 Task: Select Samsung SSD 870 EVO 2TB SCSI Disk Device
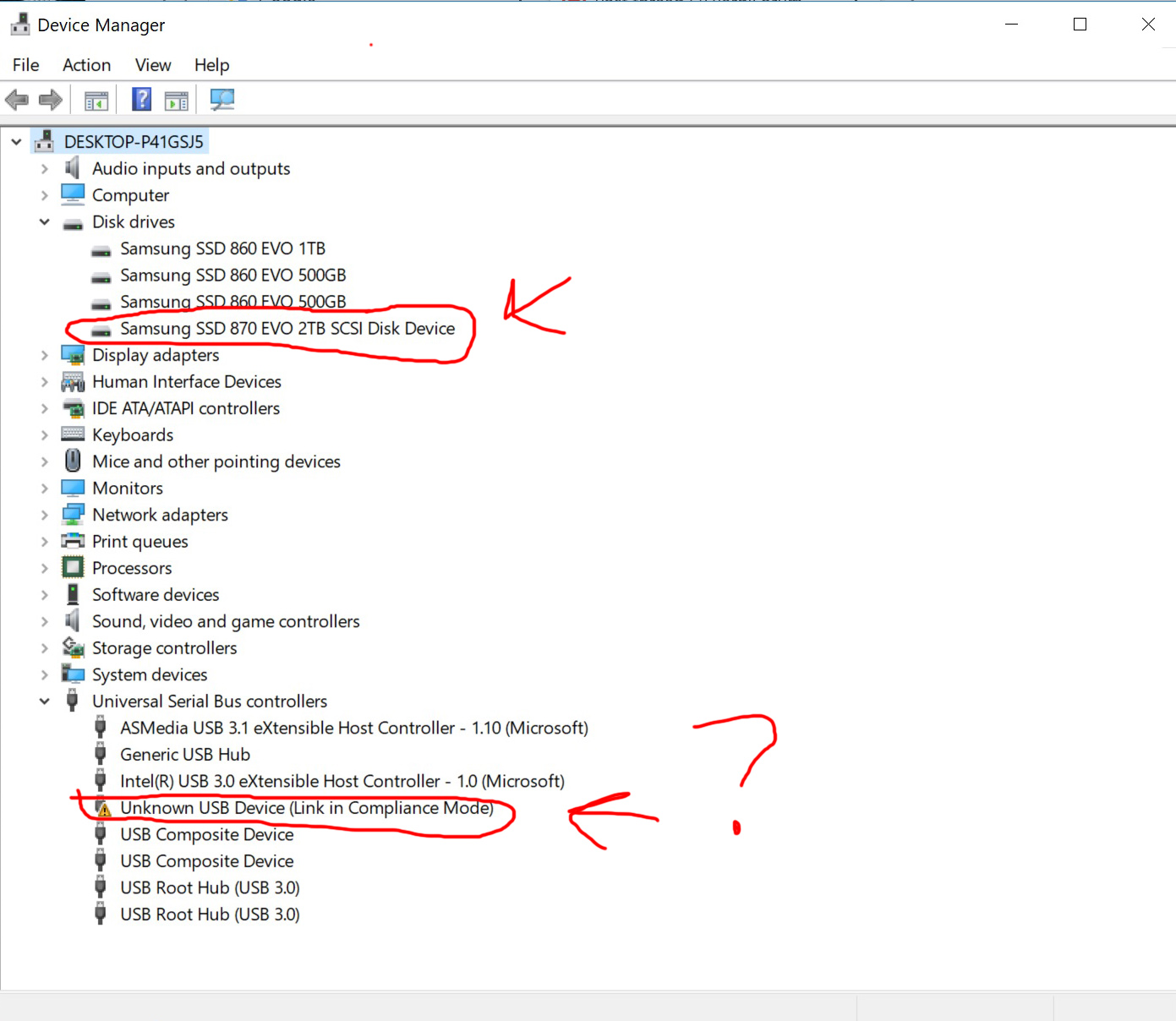pos(287,328)
